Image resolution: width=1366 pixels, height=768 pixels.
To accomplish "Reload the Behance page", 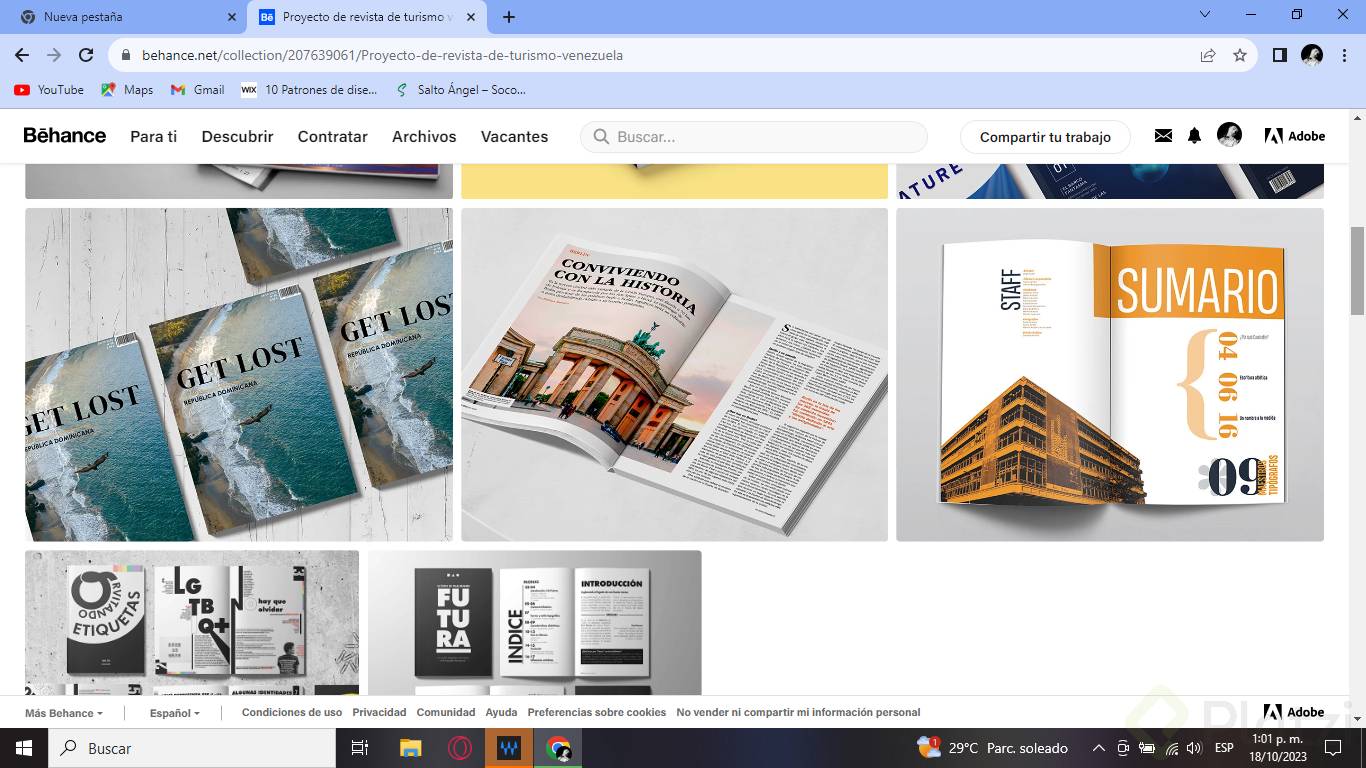I will (86, 55).
